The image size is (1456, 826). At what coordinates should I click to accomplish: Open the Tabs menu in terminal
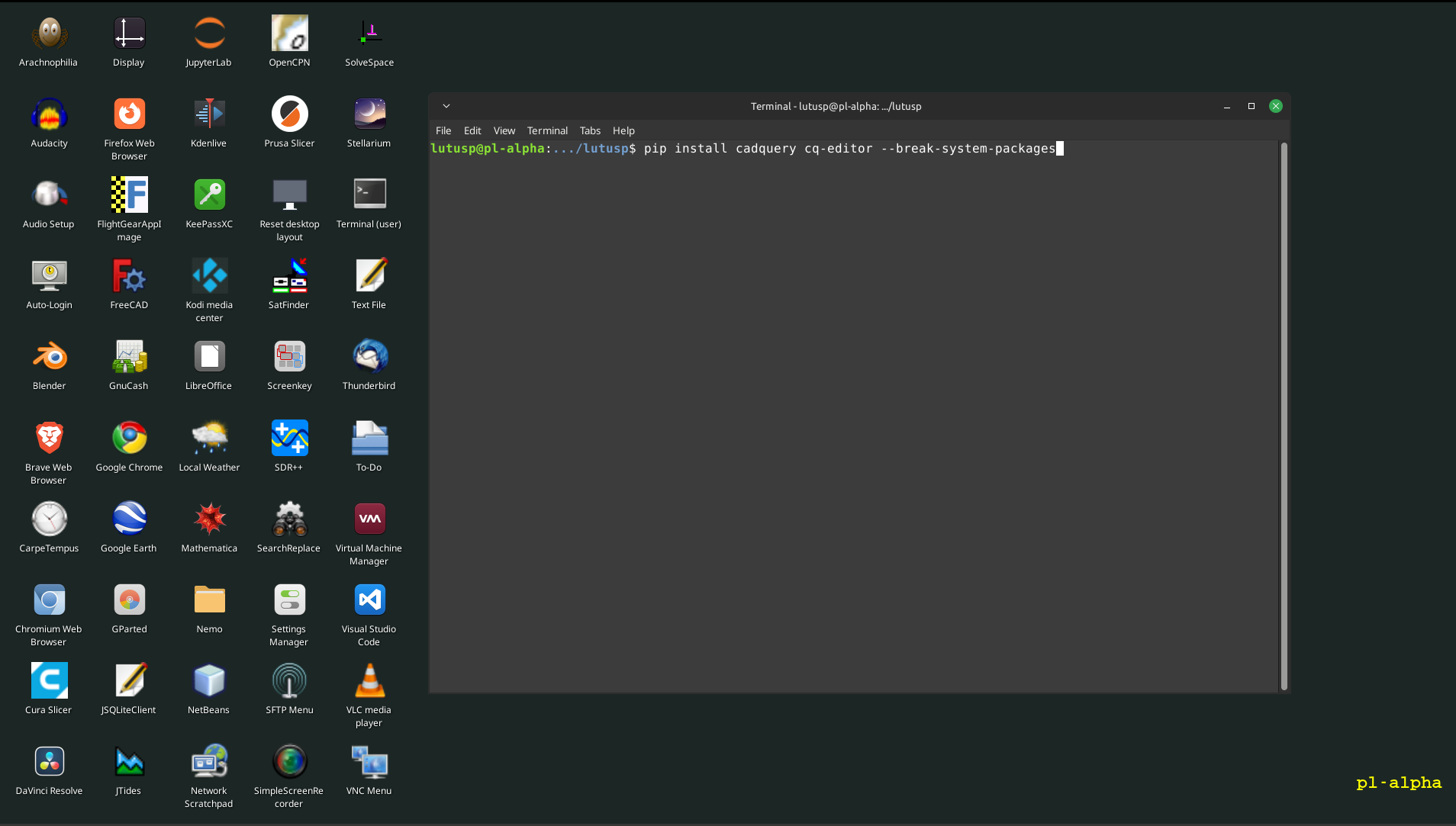590,130
